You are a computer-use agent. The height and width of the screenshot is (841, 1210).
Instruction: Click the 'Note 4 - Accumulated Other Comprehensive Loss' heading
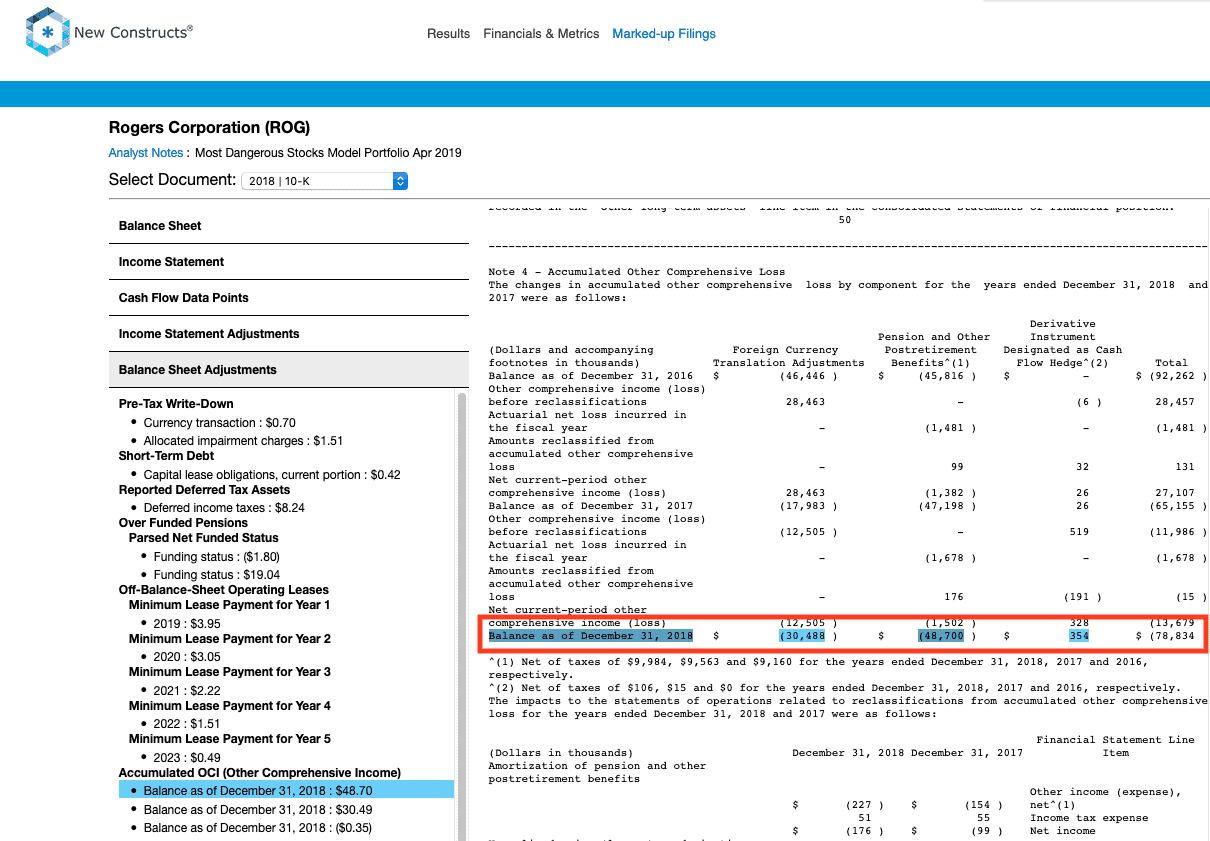click(x=637, y=272)
